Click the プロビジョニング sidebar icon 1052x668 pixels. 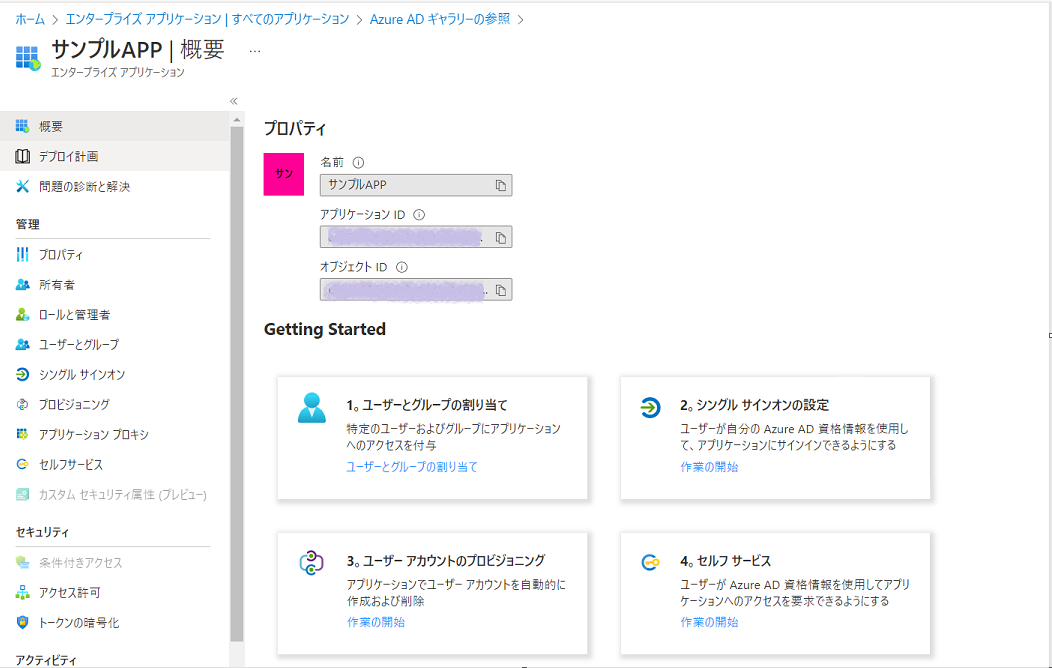22,404
